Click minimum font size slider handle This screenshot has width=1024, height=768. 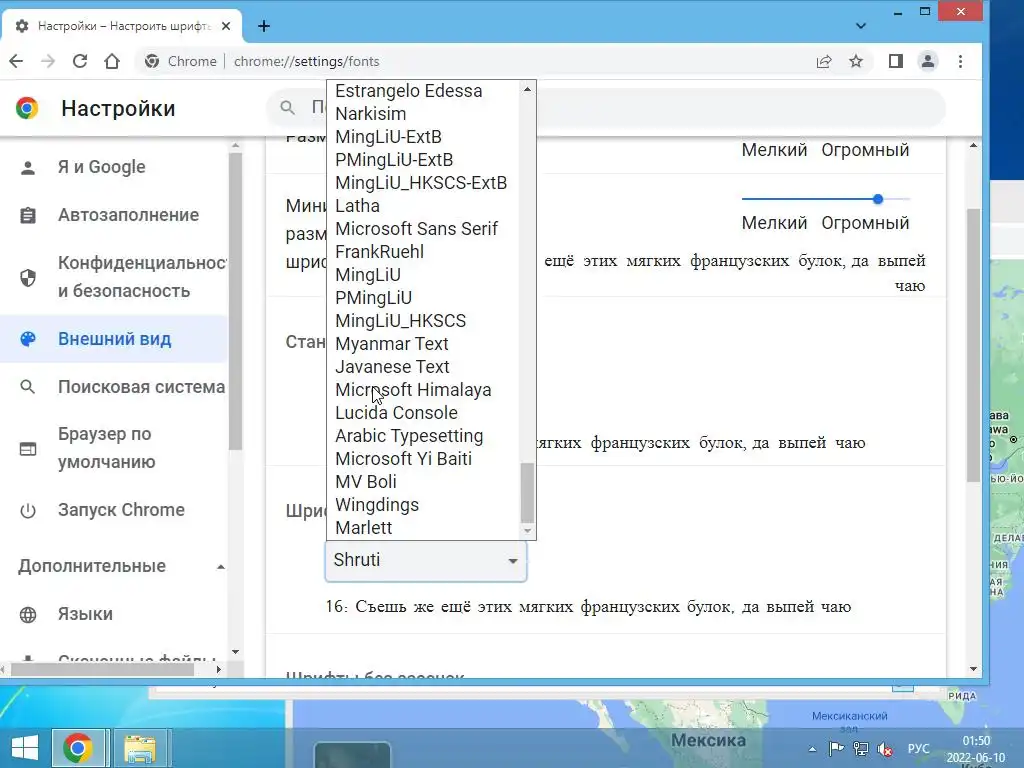(878, 199)
